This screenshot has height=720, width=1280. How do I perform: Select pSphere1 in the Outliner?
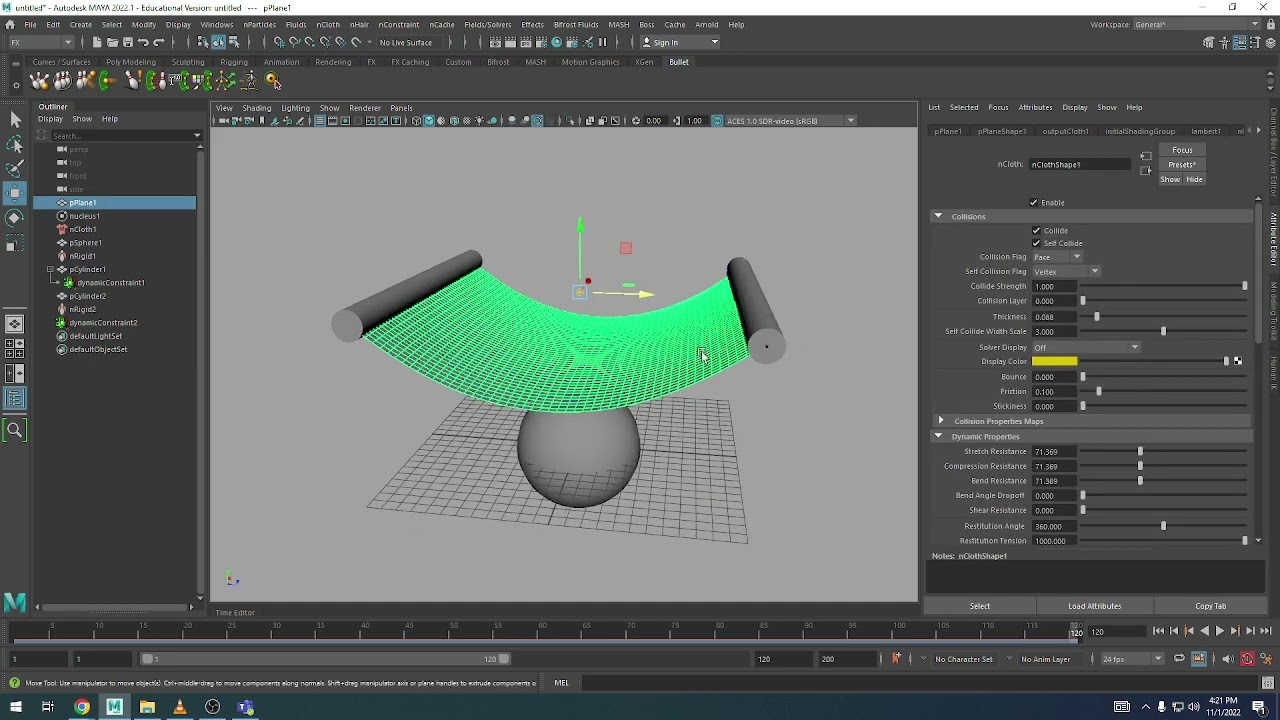(x=85, y=243)
